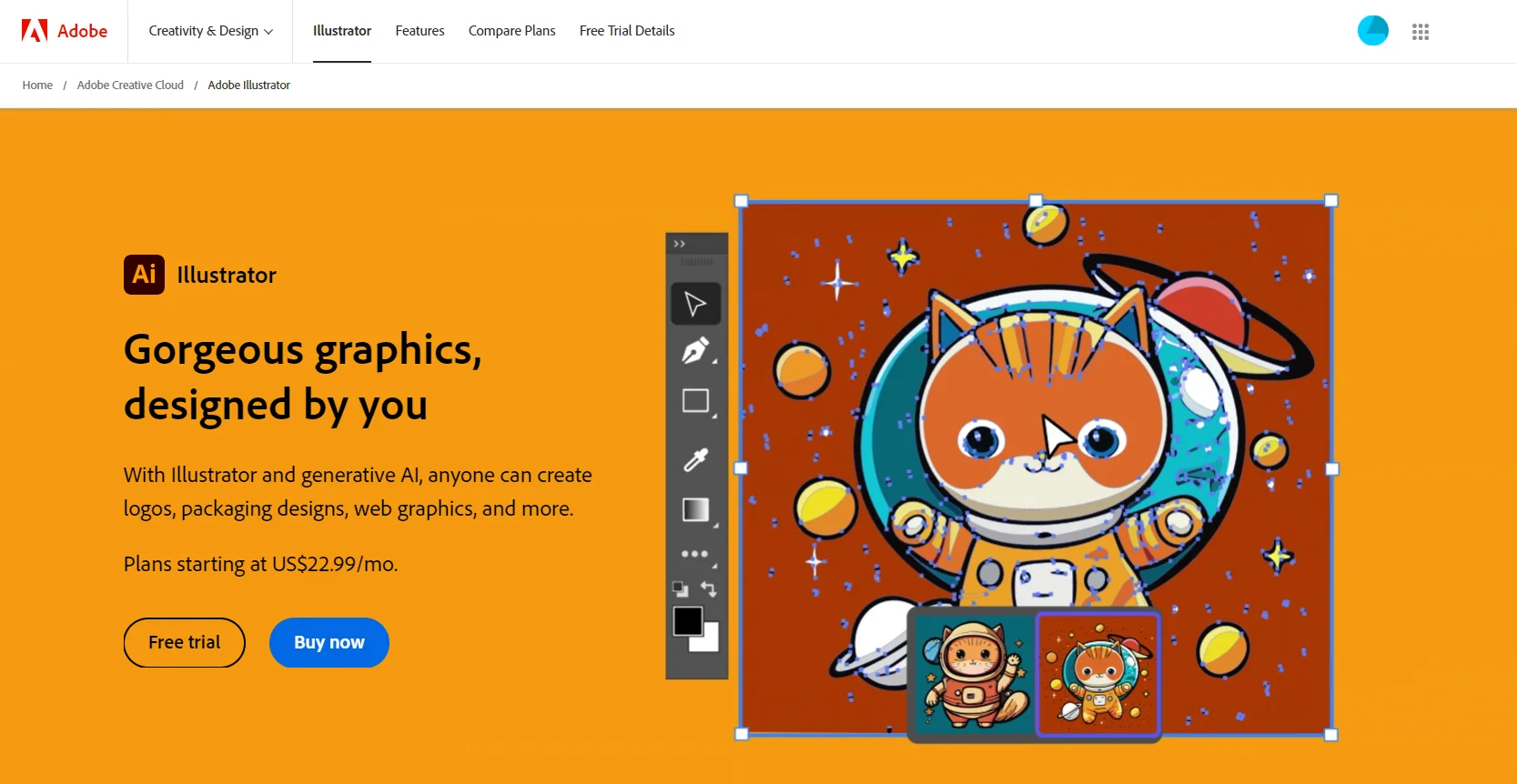Viewport: 1517px width, 784px height.
Task: Expand the toolbar double-chevron at top
Action: [680, 244]
